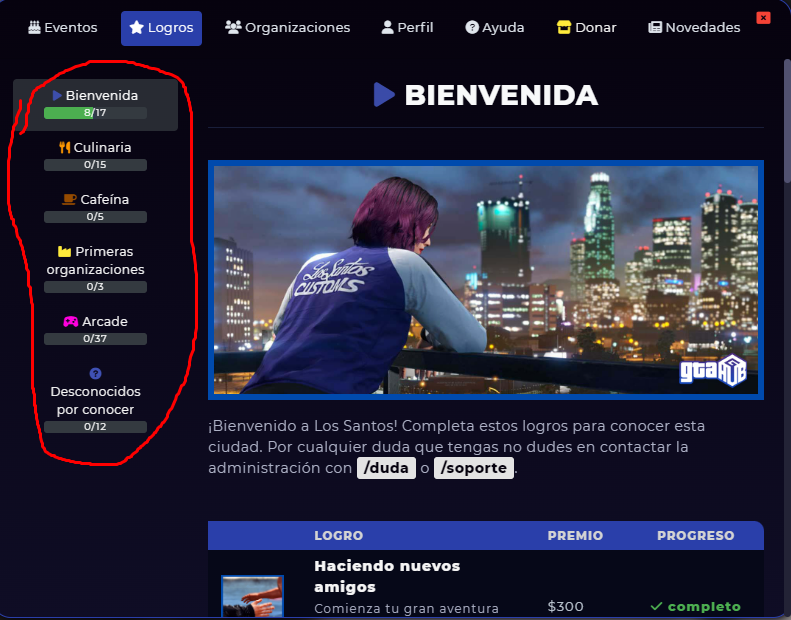This screenshot has width=791, height=620.
Task: Open the Donar tab
Action: (587, 28)
